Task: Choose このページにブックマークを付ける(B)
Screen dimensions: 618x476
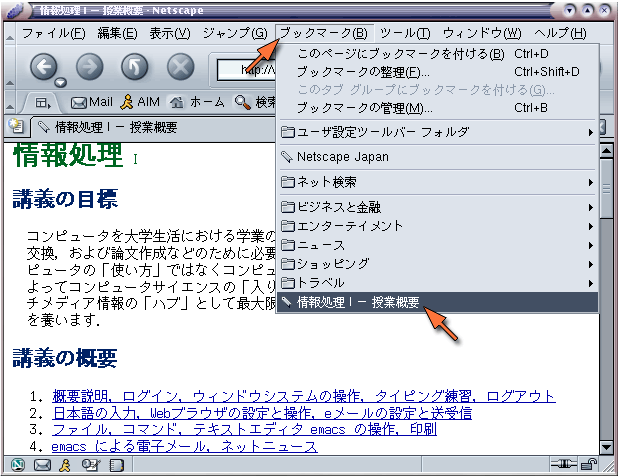Action: pyautogui.click(x=437, y=54)
